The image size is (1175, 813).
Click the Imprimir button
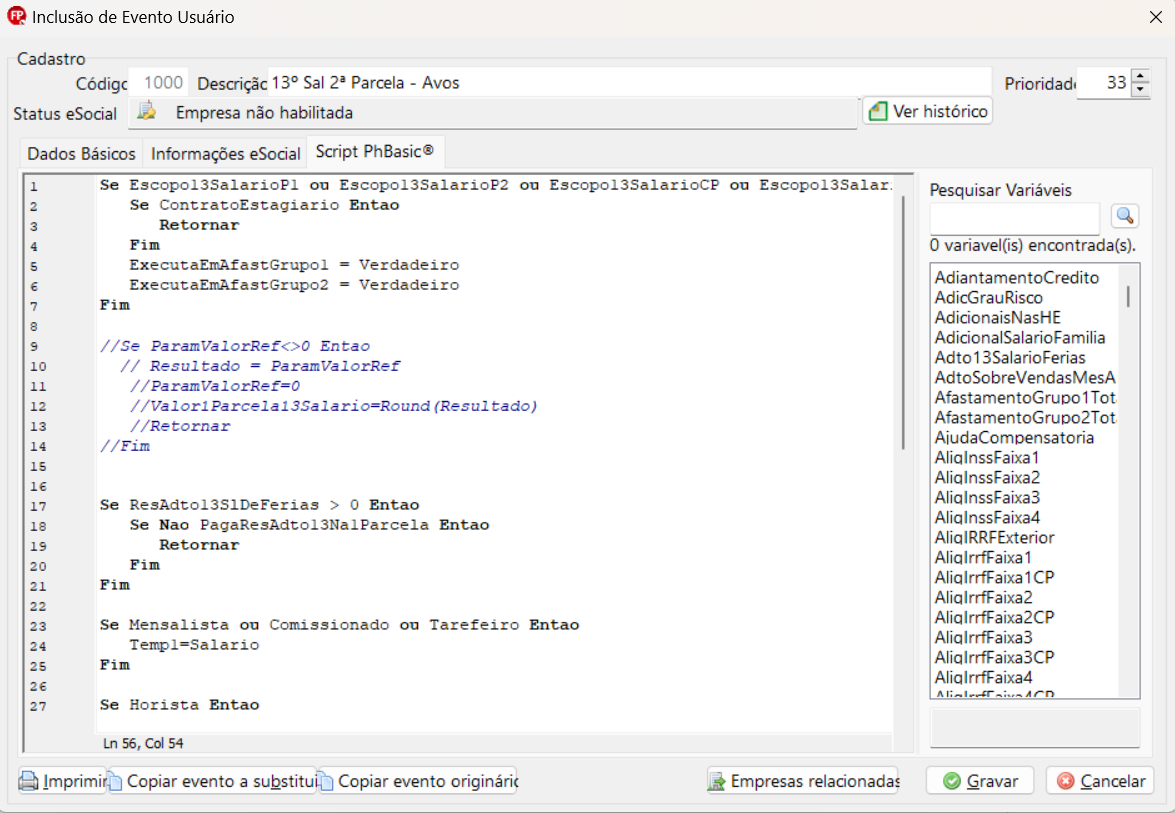(63, 781)
